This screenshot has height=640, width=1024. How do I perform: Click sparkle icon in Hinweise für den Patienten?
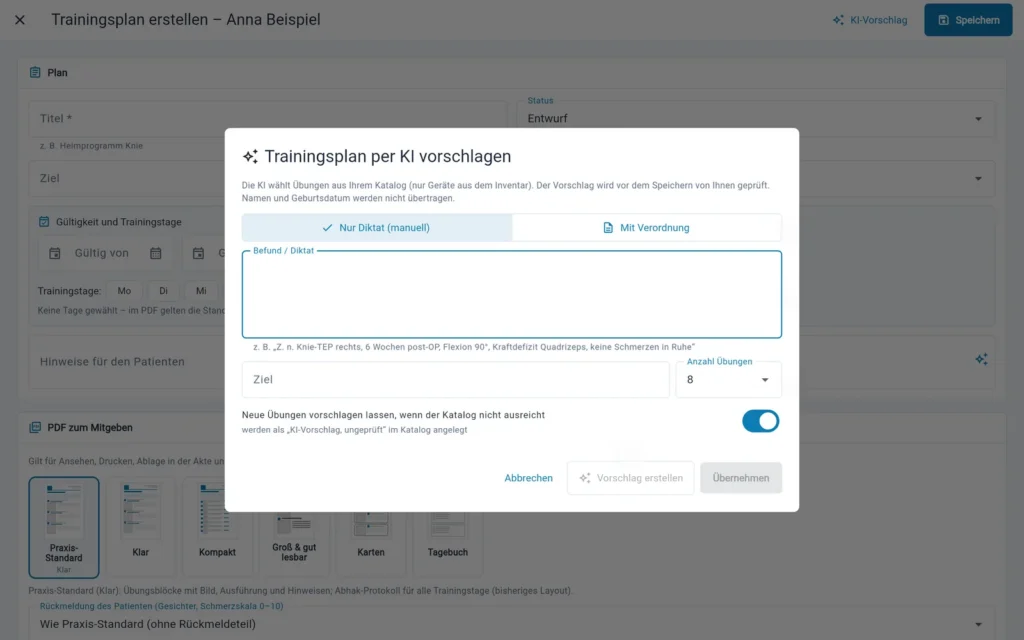[981, 359]
